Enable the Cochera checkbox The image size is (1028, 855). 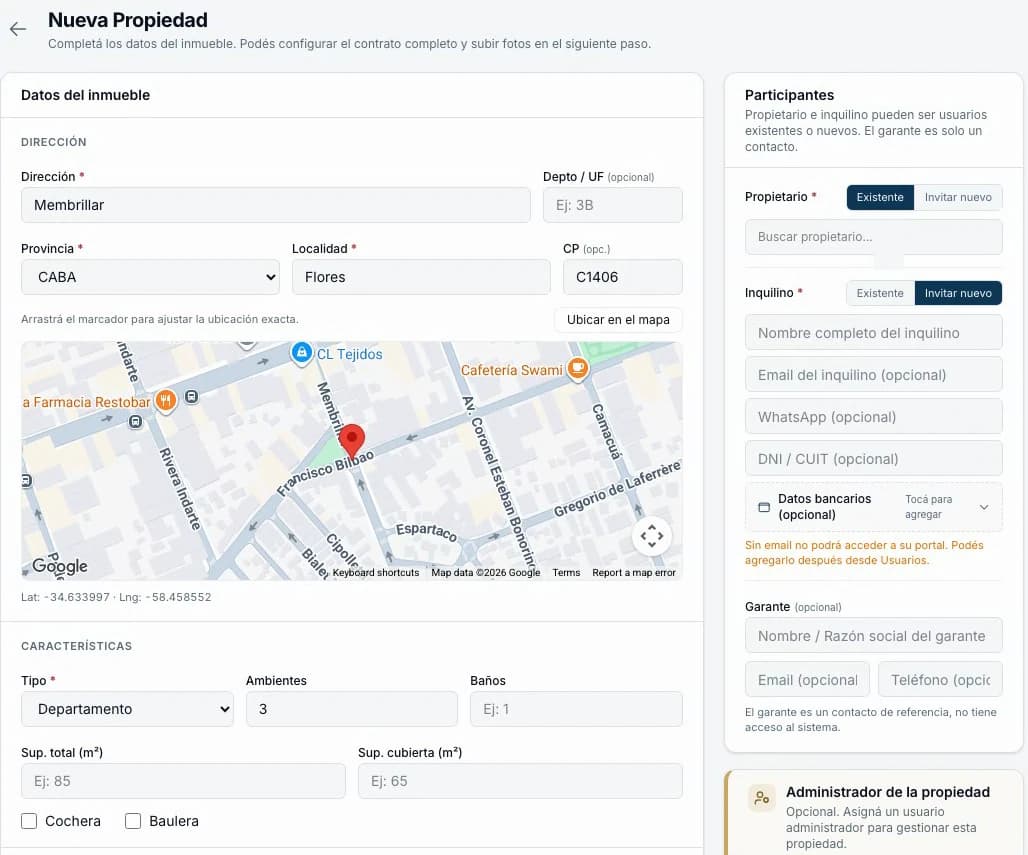pyautogui.click(x=29, y=821)
